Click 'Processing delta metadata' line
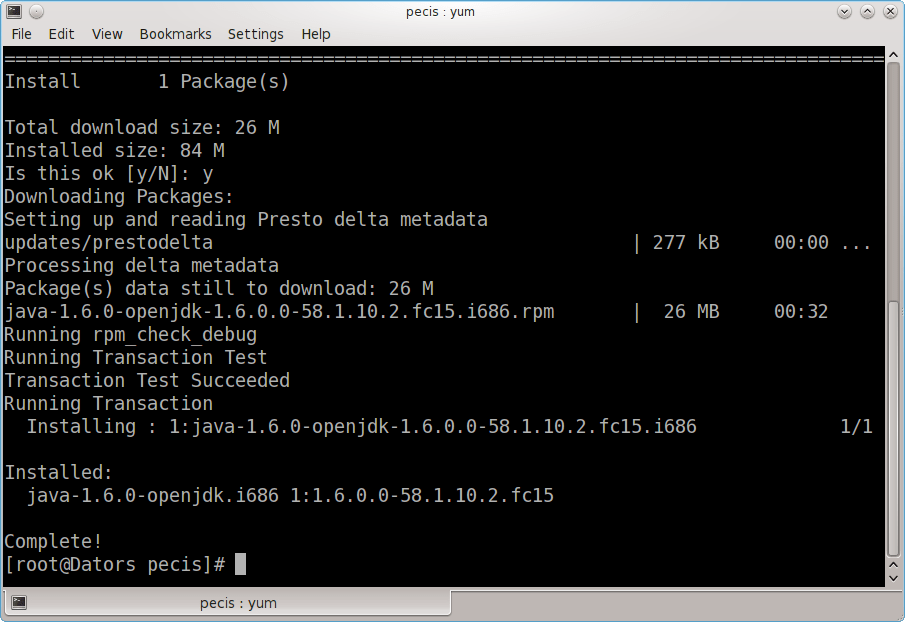Image resolution: width=905 pixels, height=622 pixels. tap(142, 265)
